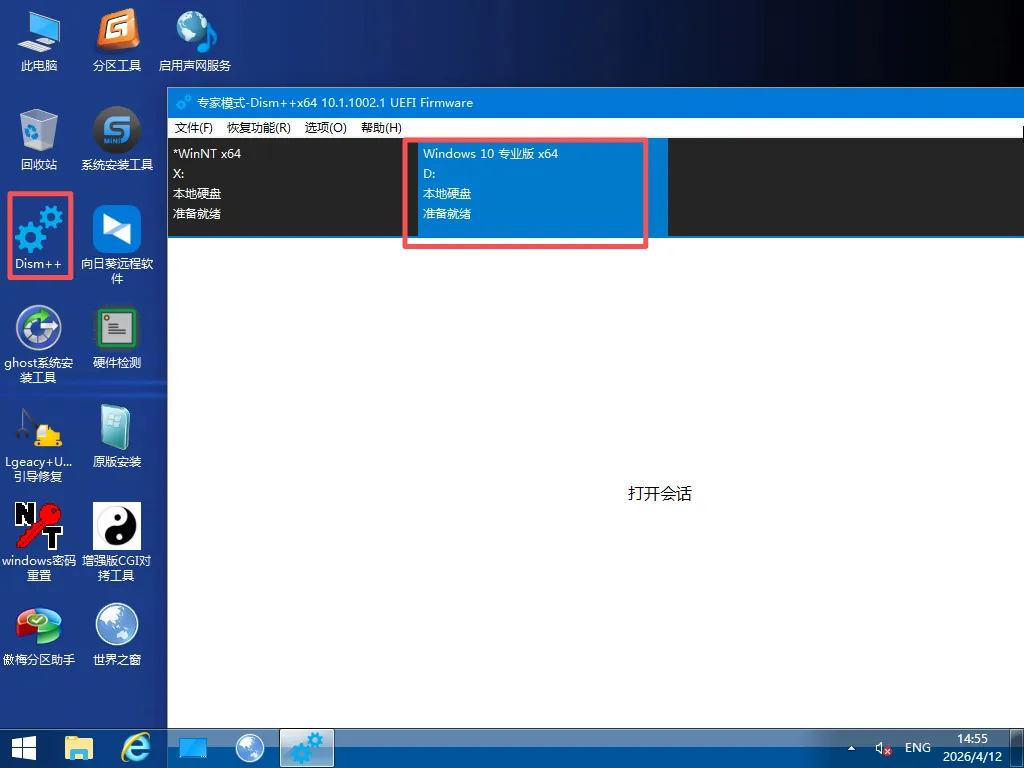Open File Explorer in the taskbar
The width and height of the screenshot is (1024, 768).
(x=79, y=748)
